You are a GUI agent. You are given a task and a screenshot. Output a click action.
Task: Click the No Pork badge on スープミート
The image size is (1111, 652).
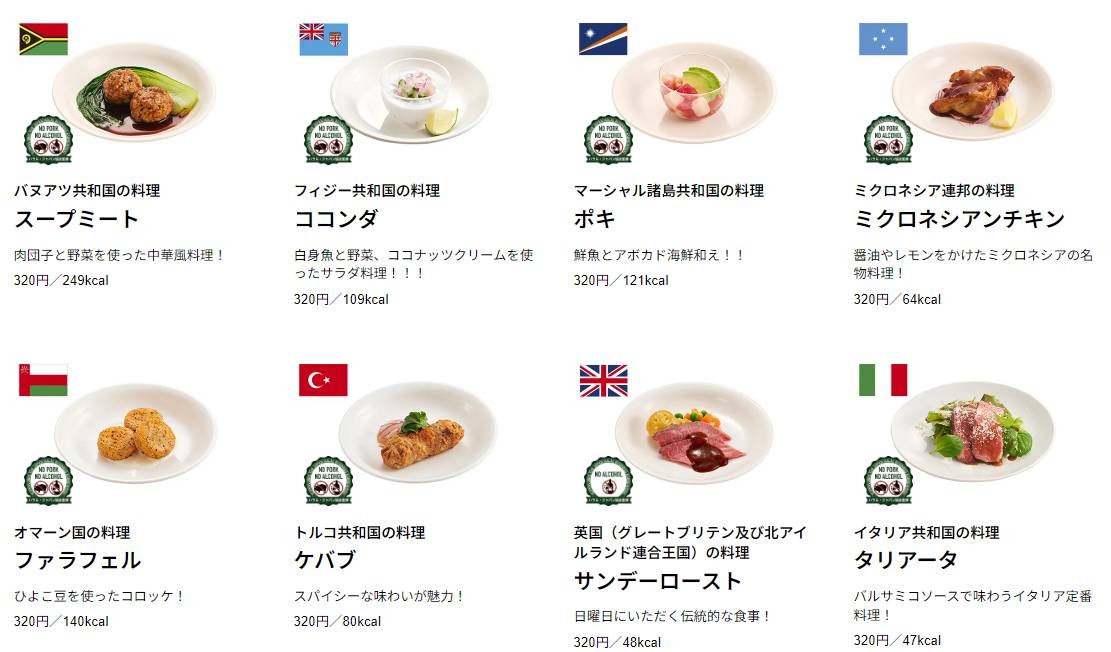pos(48,140)
